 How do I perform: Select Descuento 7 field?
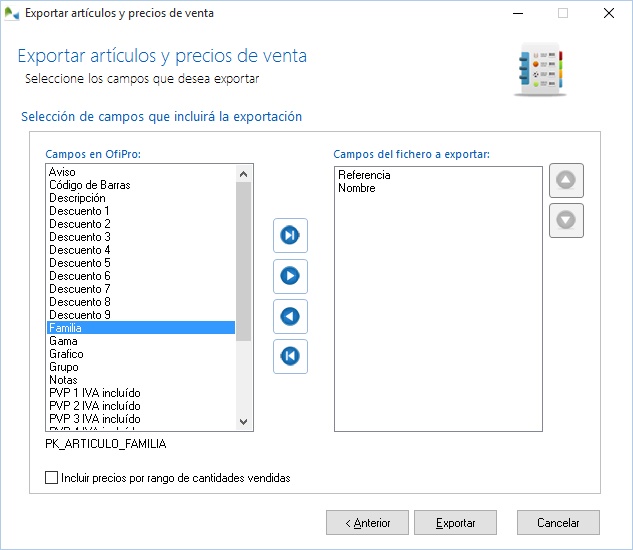pyautogui.click(x=141, y=289)
